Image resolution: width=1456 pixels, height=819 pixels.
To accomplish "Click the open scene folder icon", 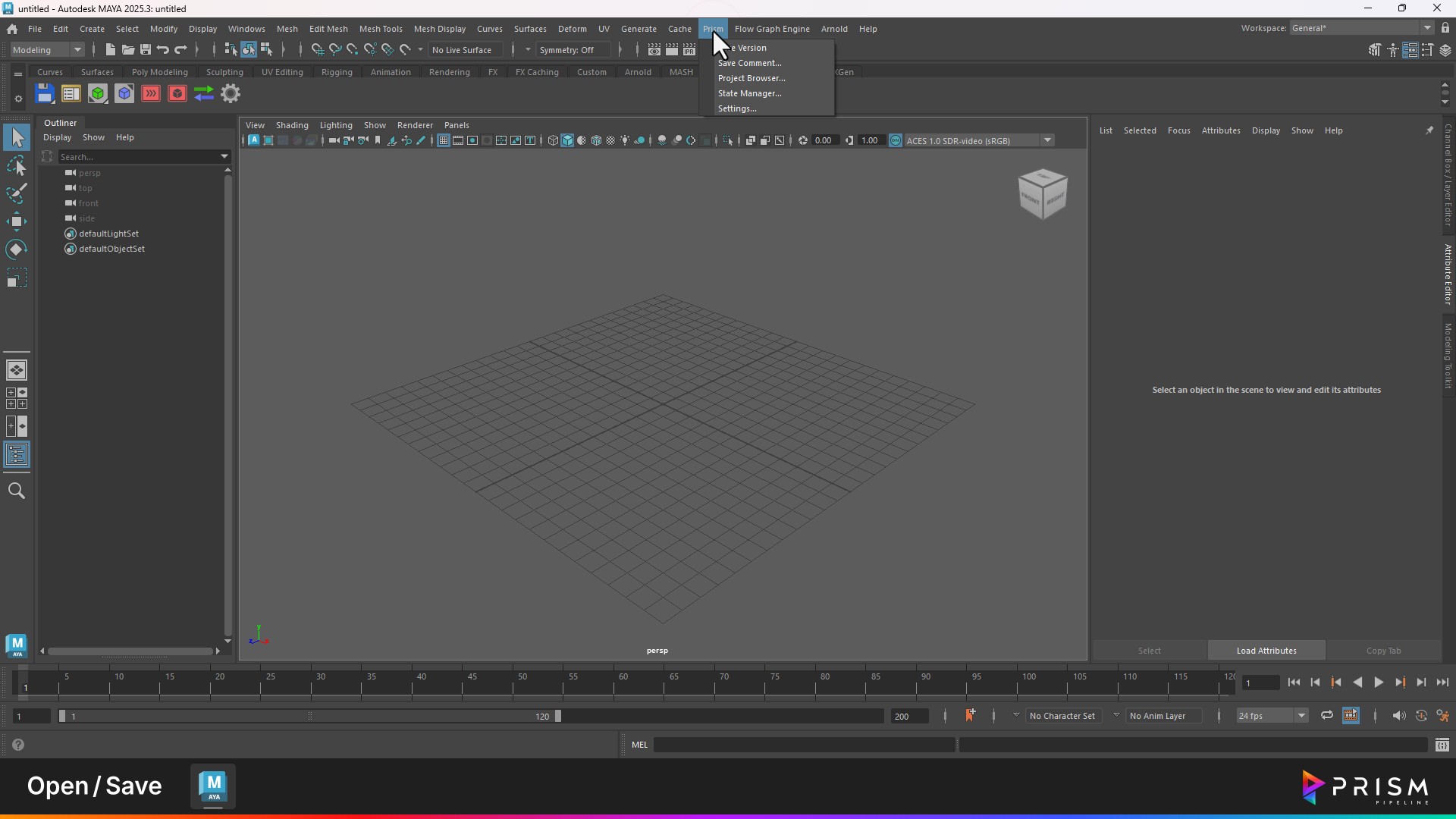I will click(128, 50).
